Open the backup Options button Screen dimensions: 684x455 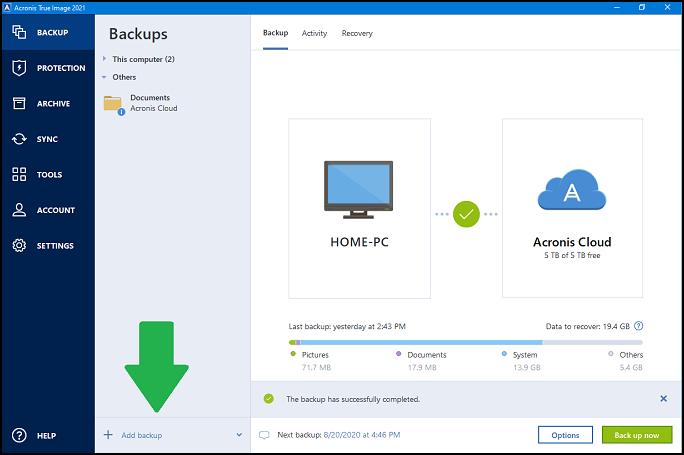pos(565,435)
